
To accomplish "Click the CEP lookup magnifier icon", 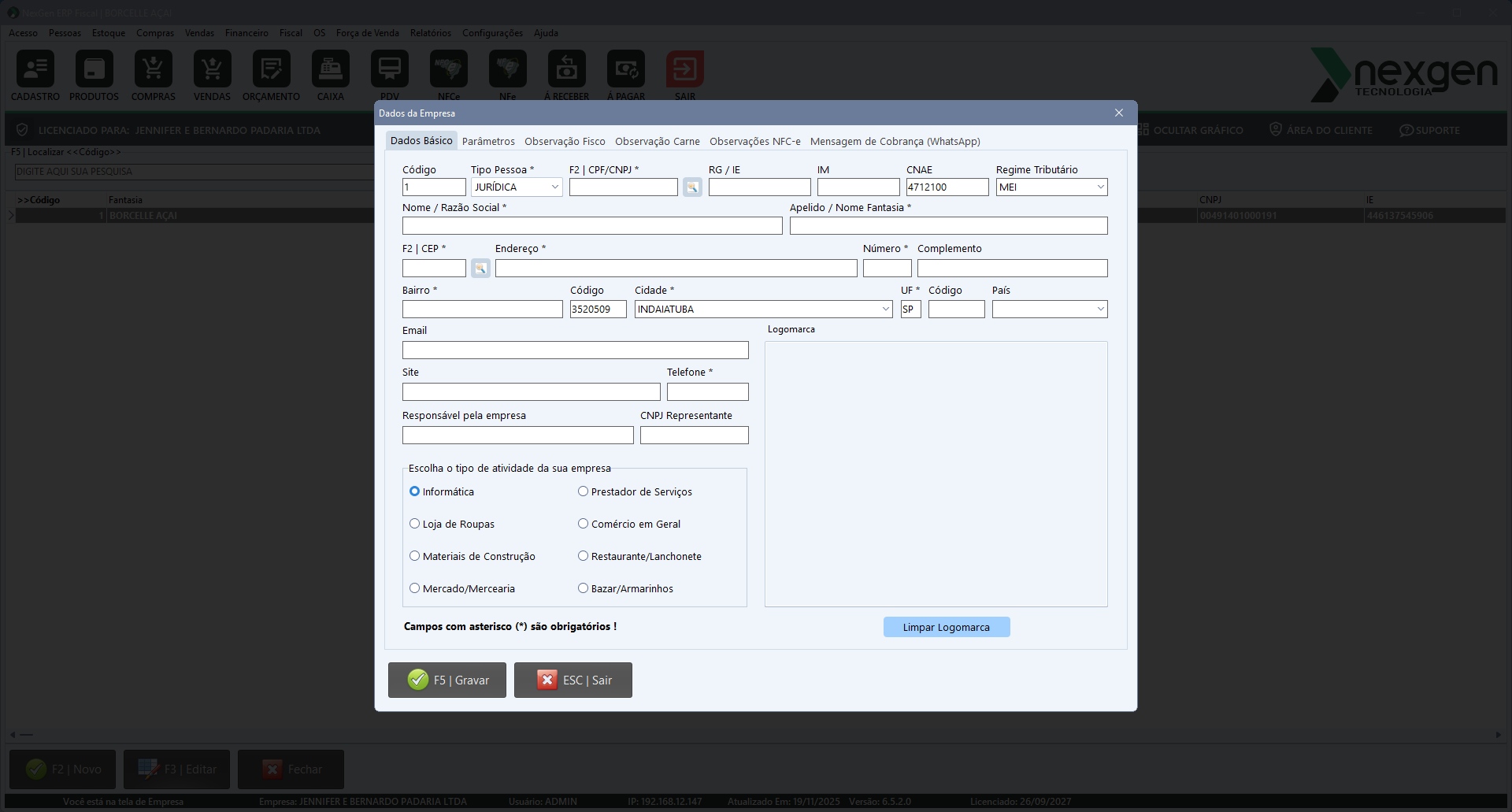I will pos(480,269).
